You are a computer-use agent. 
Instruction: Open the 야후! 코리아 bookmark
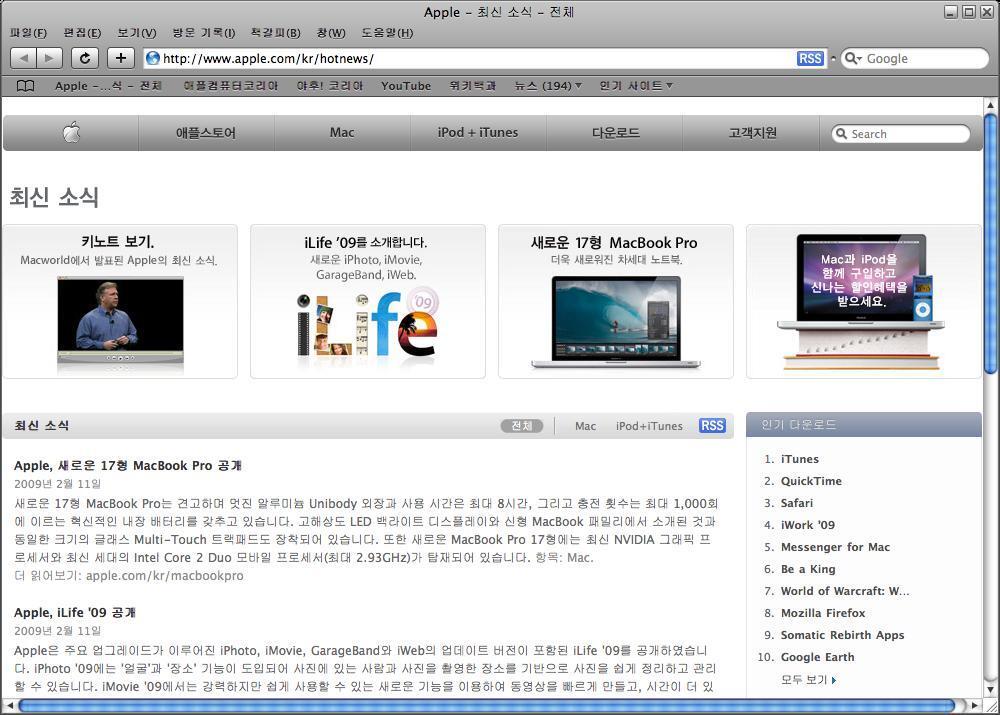pos(329,85)
